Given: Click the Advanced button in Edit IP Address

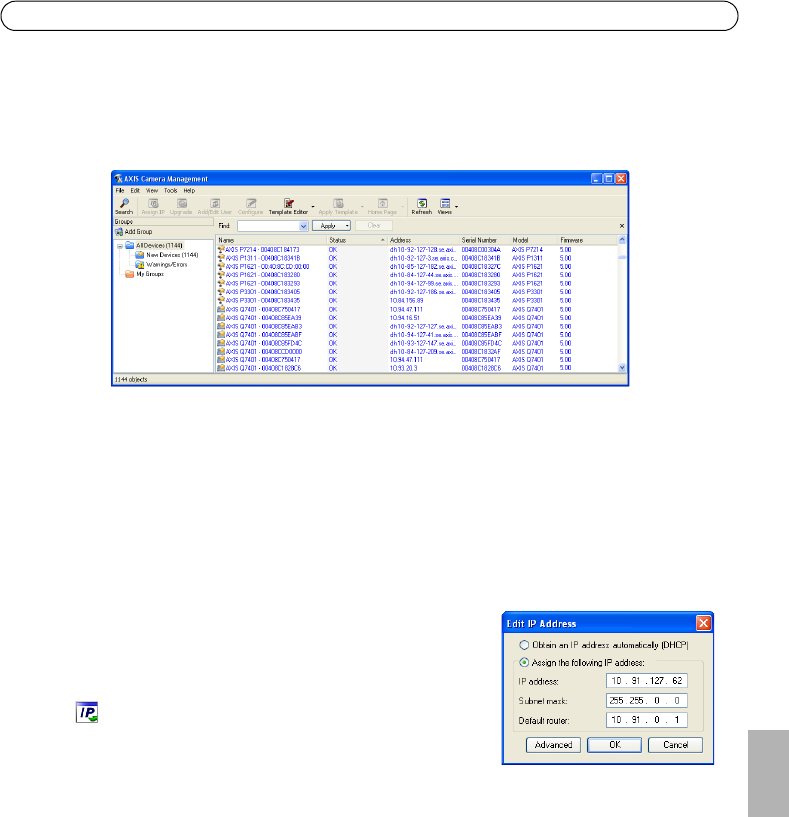Looking at the screenshot, I should click(x=553, y=745).
